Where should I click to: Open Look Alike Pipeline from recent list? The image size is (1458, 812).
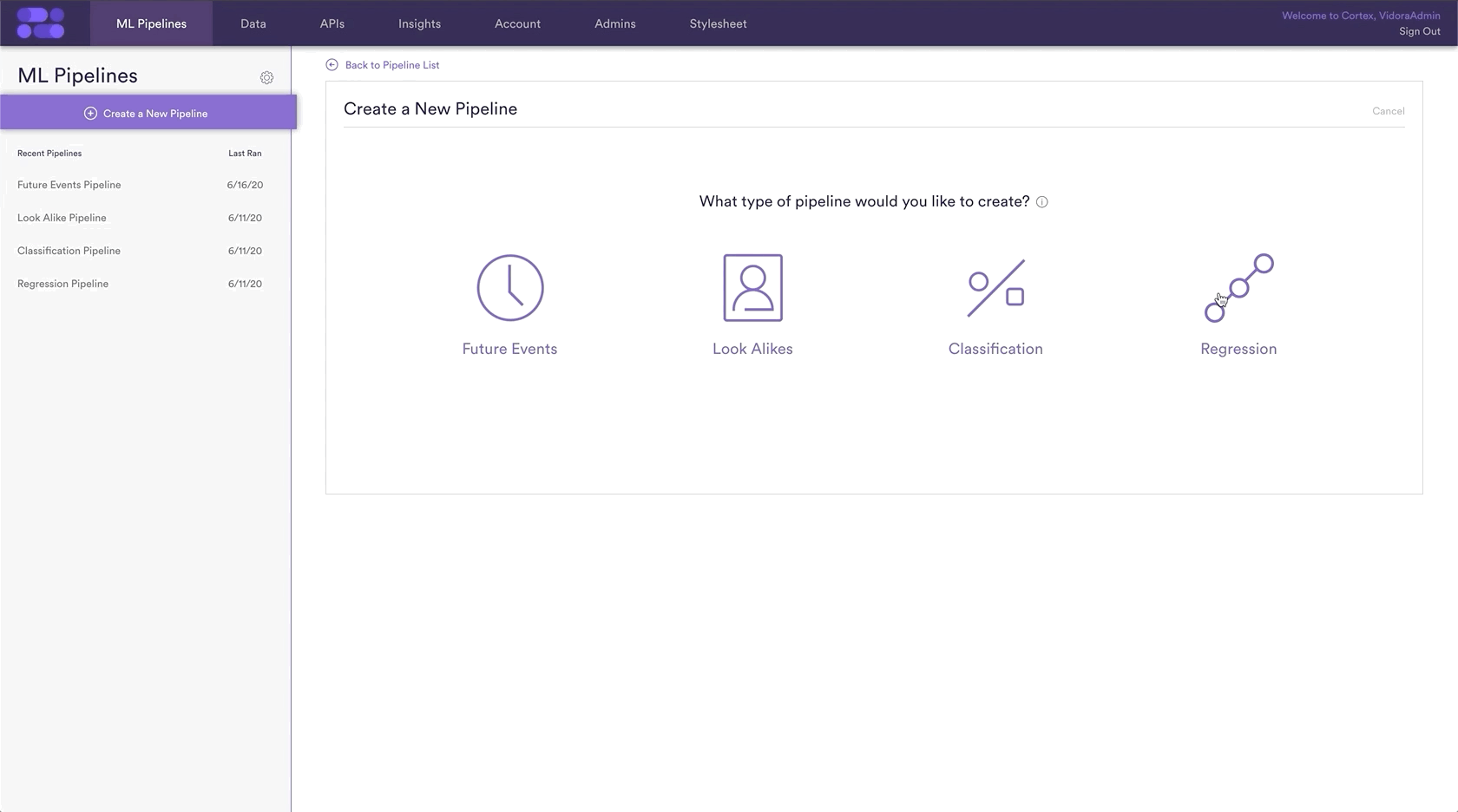click(x=62, y=218)
